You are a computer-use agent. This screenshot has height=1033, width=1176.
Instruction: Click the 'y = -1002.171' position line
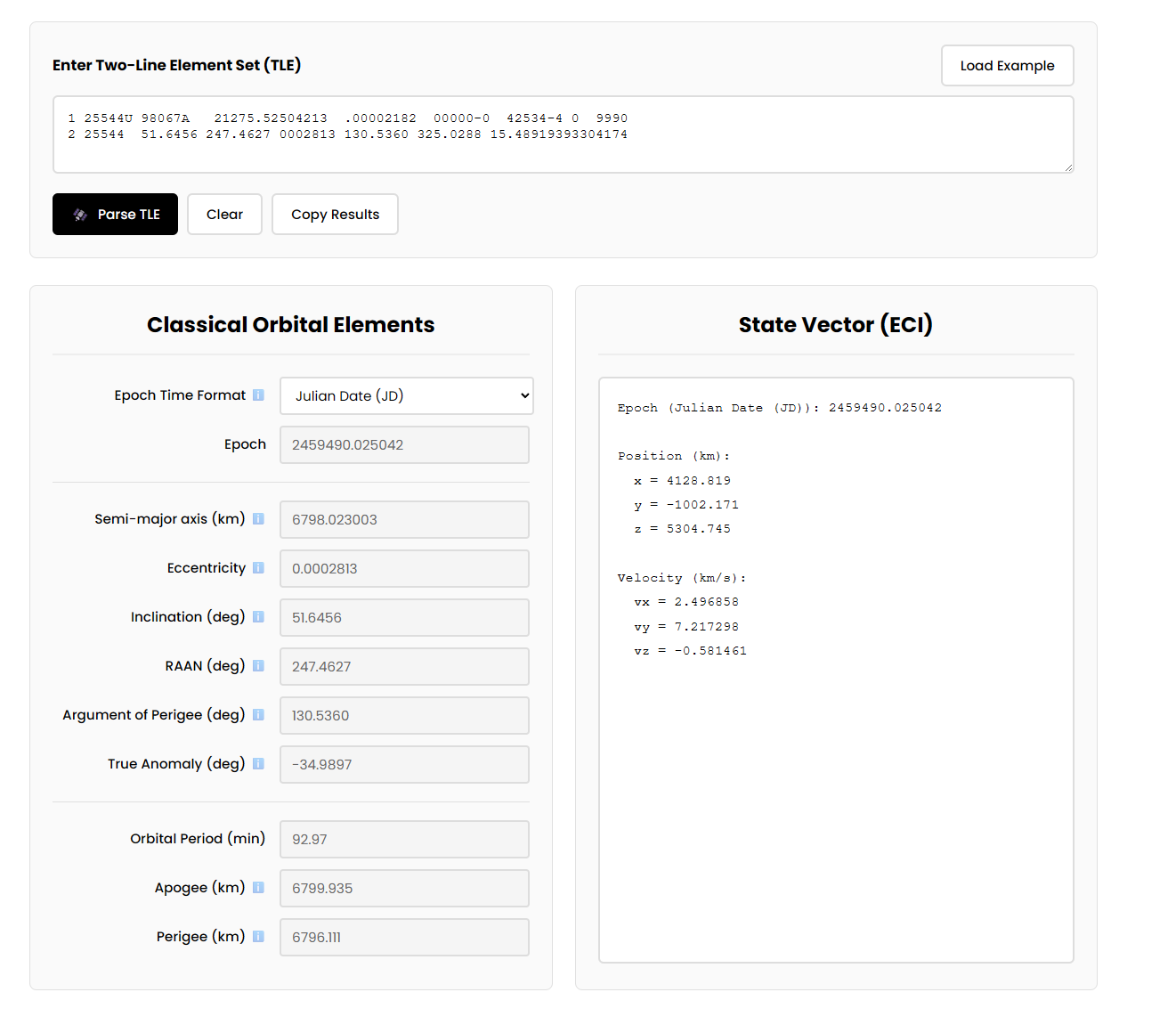[685, 504]
